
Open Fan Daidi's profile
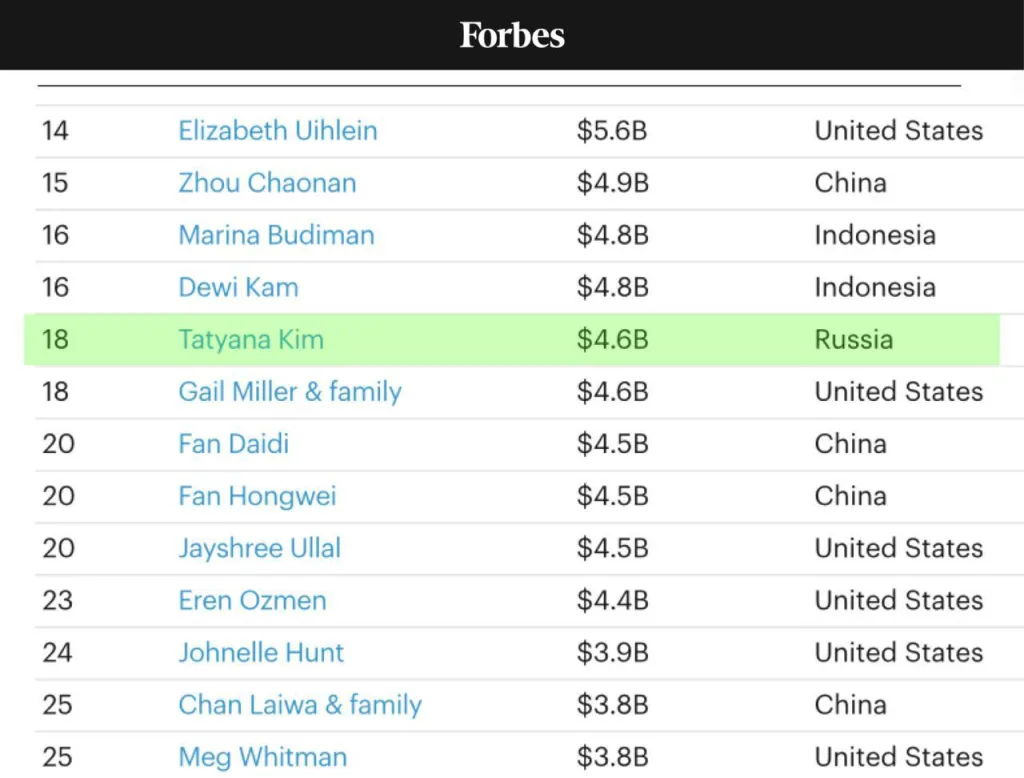click(233, 443)
